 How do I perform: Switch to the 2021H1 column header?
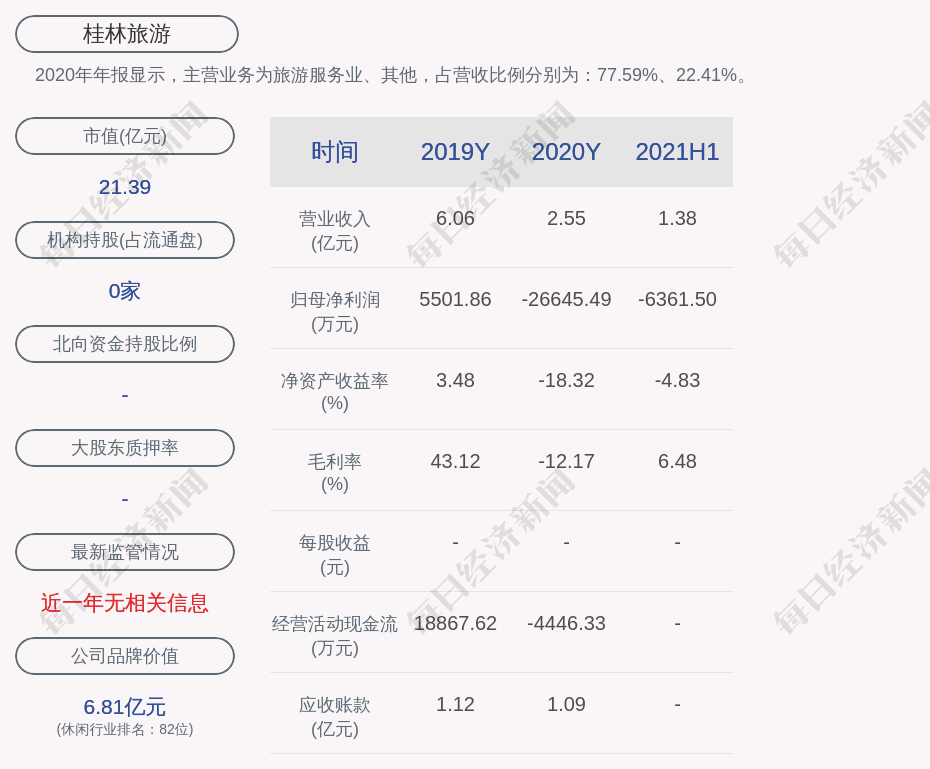click(x=677, y=152)
